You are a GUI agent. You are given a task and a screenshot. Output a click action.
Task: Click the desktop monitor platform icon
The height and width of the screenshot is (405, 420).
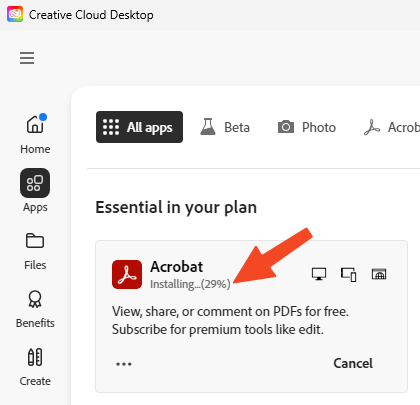(x=319, y=274)
